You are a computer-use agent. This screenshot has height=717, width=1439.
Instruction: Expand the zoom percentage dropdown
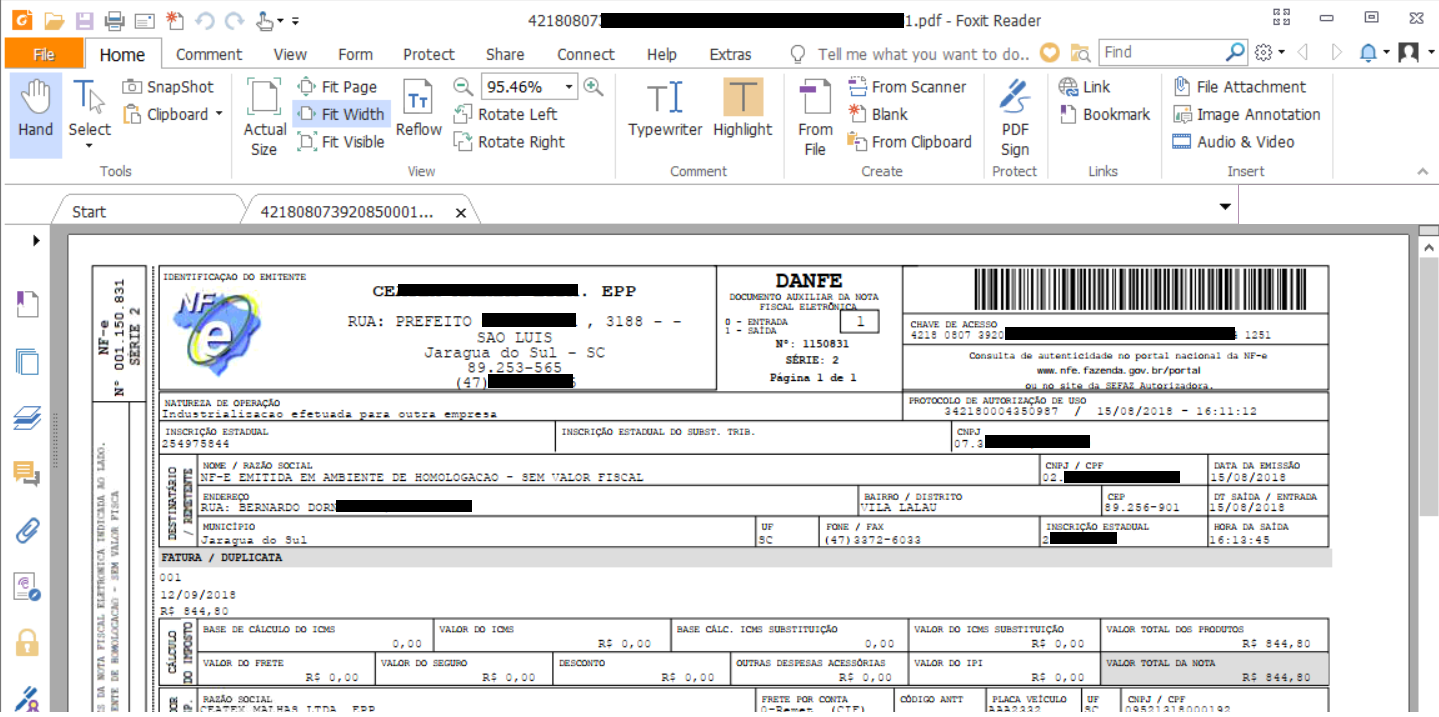569,87
